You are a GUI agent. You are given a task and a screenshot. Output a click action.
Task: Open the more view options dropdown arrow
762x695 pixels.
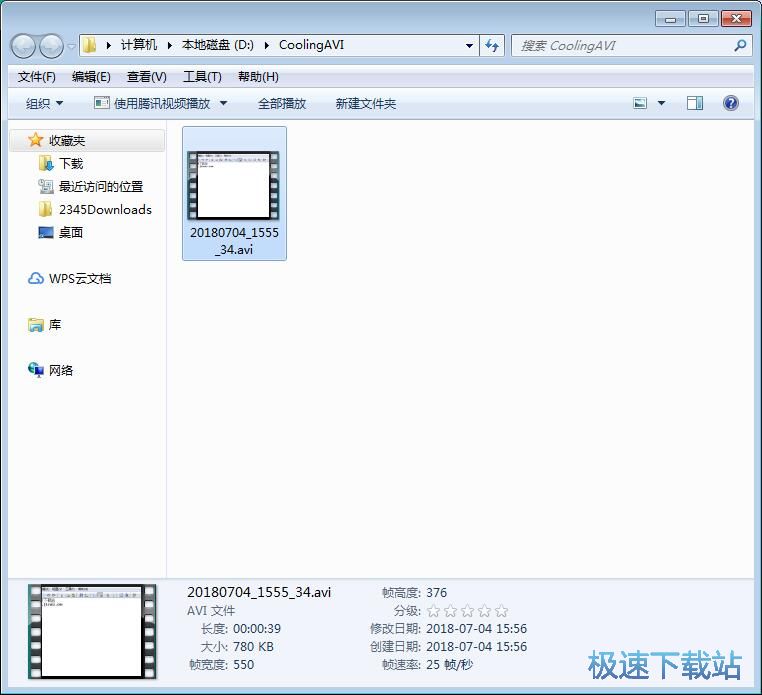[661, 103]
